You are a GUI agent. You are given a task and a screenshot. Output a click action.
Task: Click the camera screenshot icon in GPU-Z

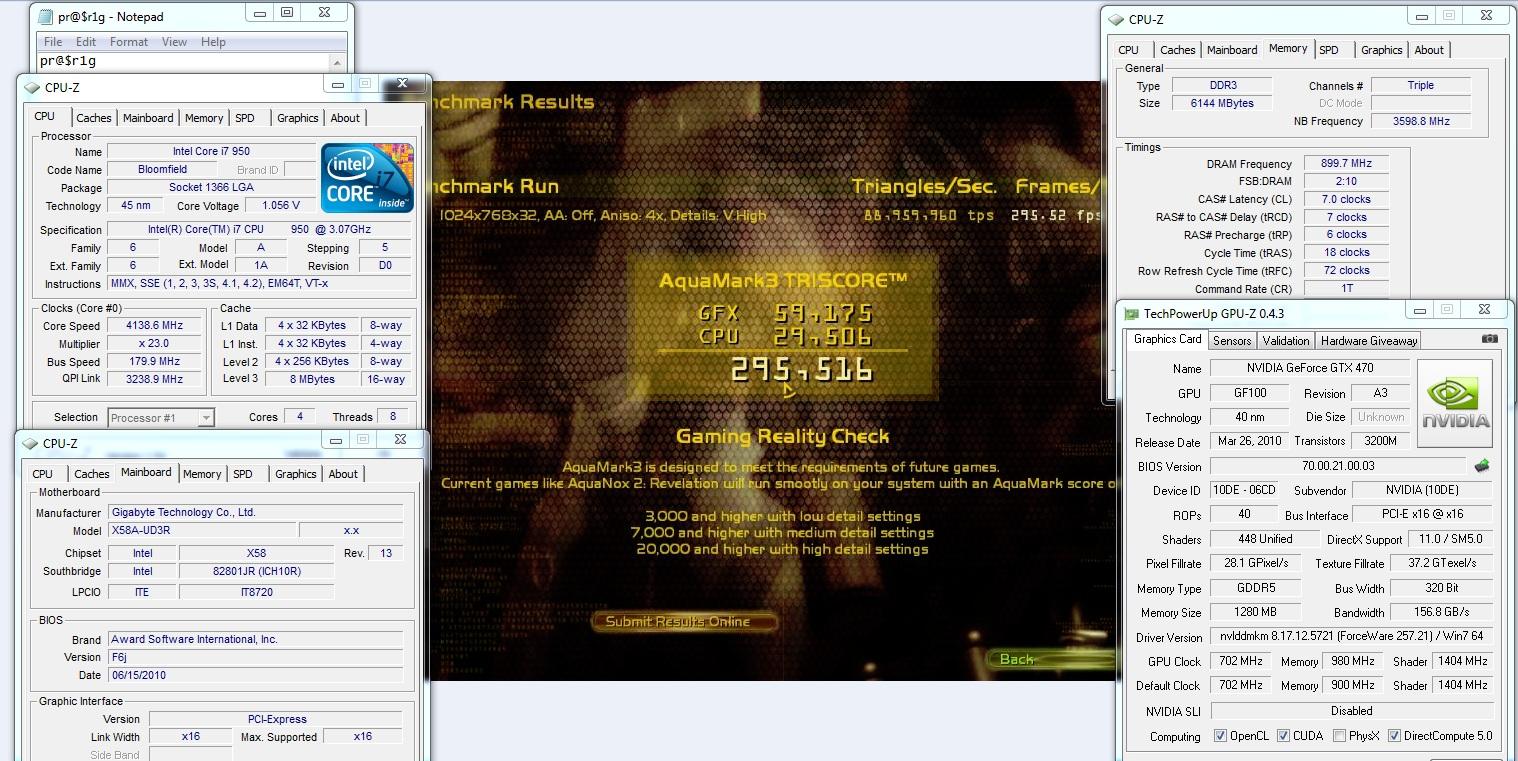click(x=1490, y=340)
